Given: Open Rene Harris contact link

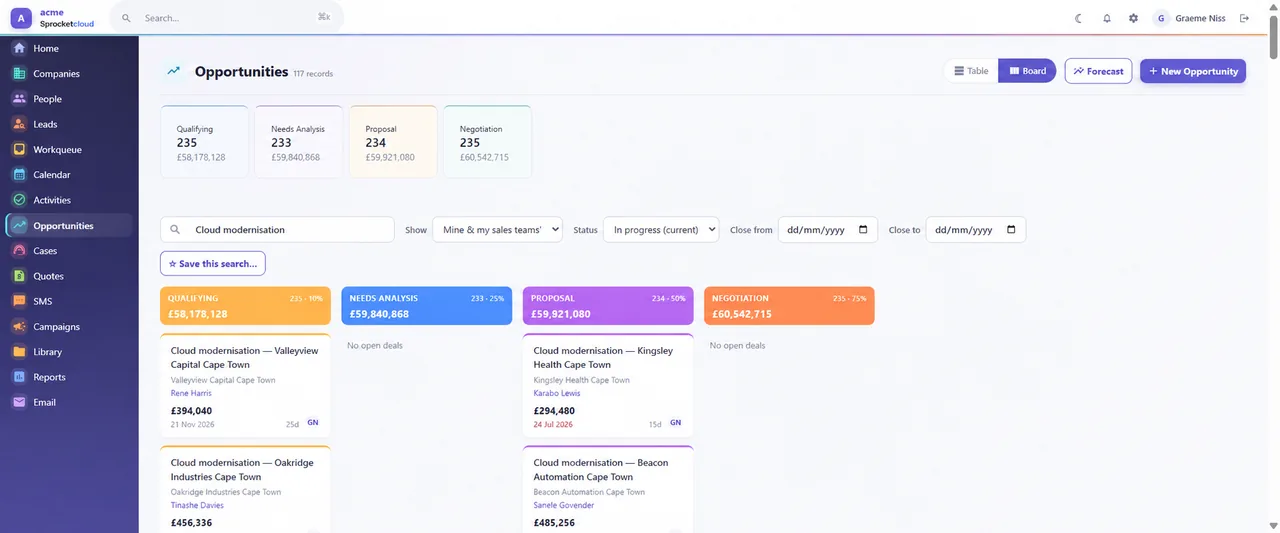Looking at the screenshot, I should pos(191,393).
